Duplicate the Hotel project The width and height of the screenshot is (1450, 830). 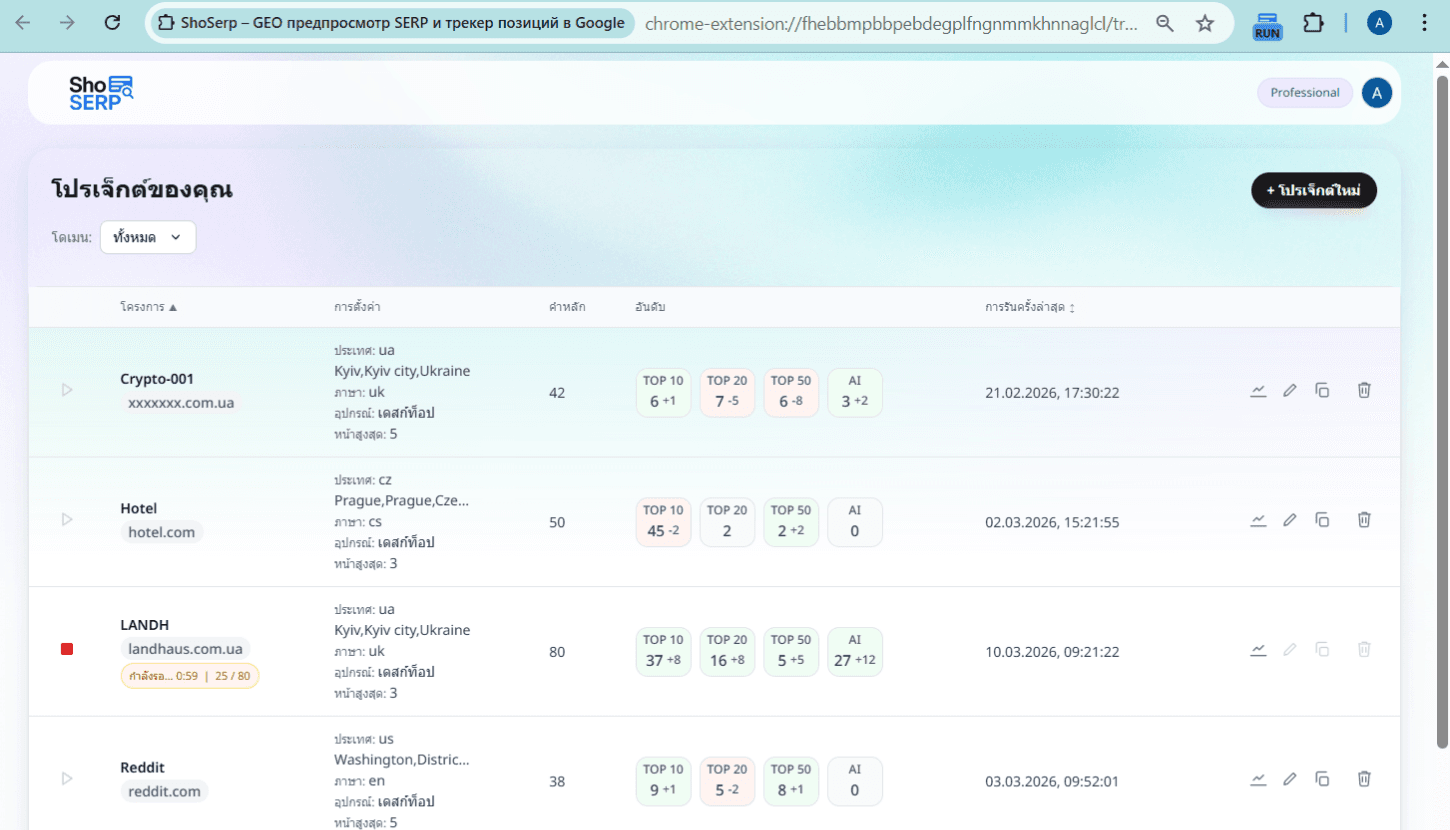(1322, 520)
